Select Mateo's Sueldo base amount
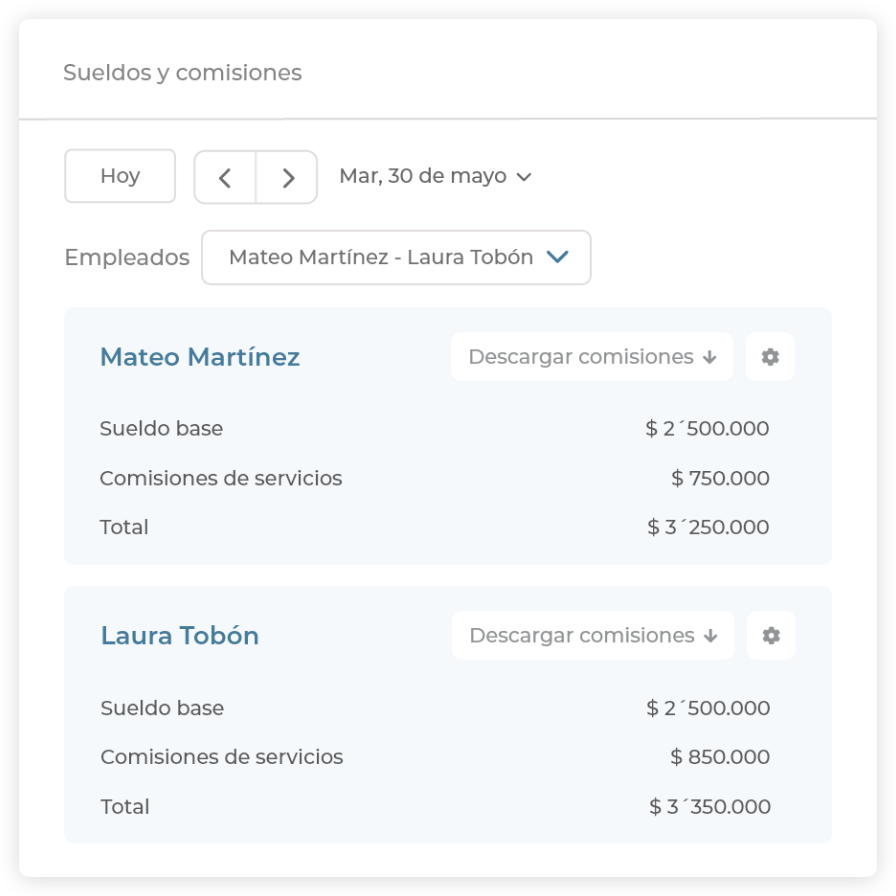 pyautogui.click(x=707, y=429)
